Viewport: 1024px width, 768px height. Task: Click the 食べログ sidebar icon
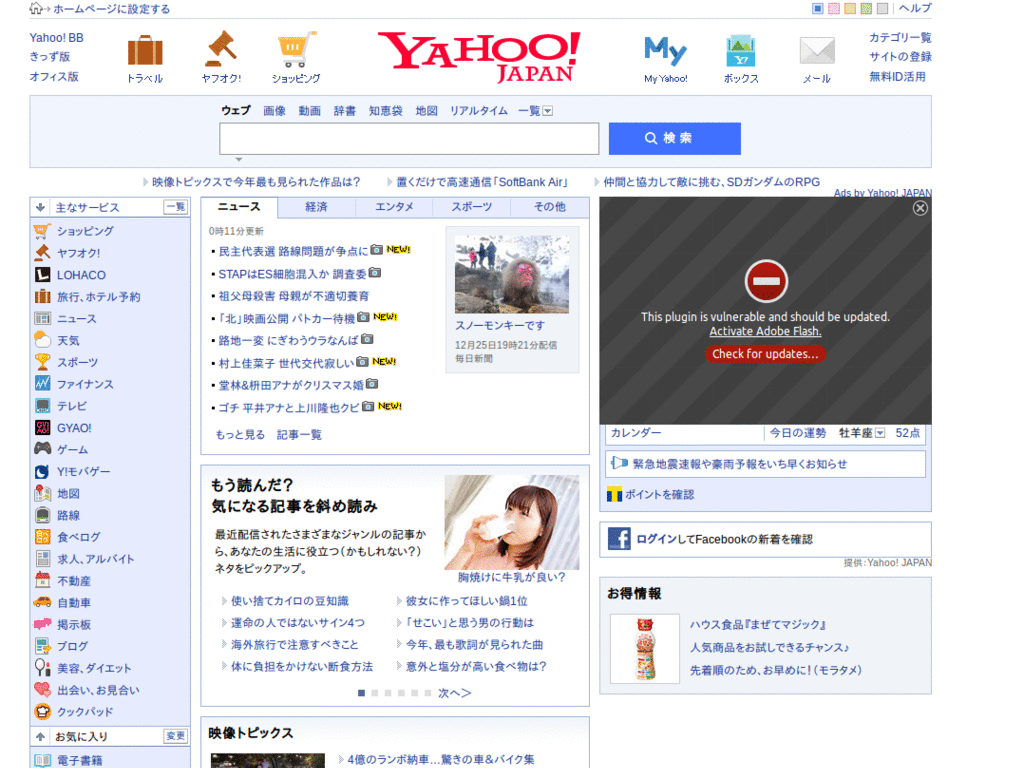click(42, 537)
